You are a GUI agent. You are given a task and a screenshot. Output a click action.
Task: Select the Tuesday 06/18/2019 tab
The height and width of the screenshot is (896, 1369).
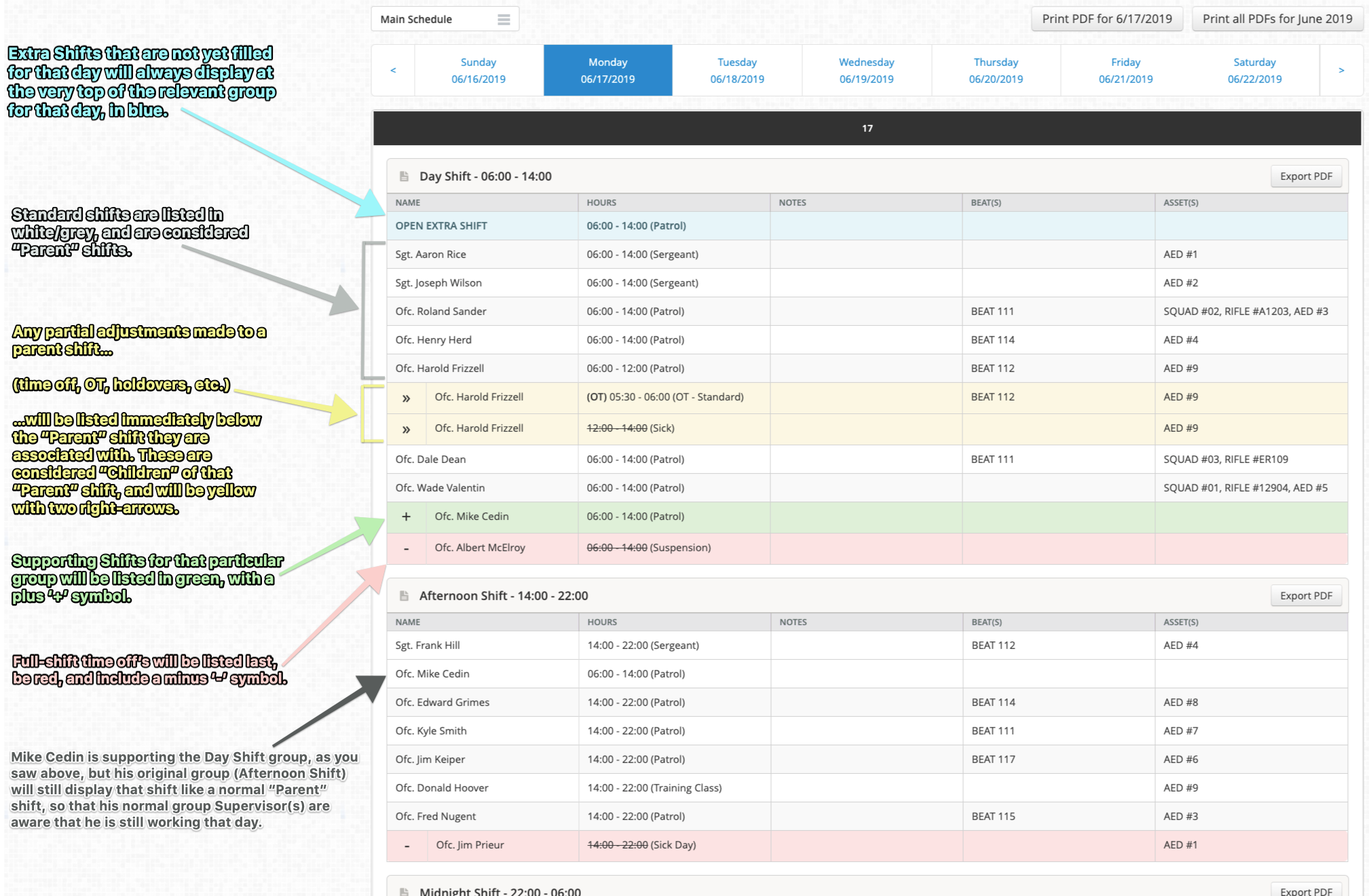tap(737, 71)
